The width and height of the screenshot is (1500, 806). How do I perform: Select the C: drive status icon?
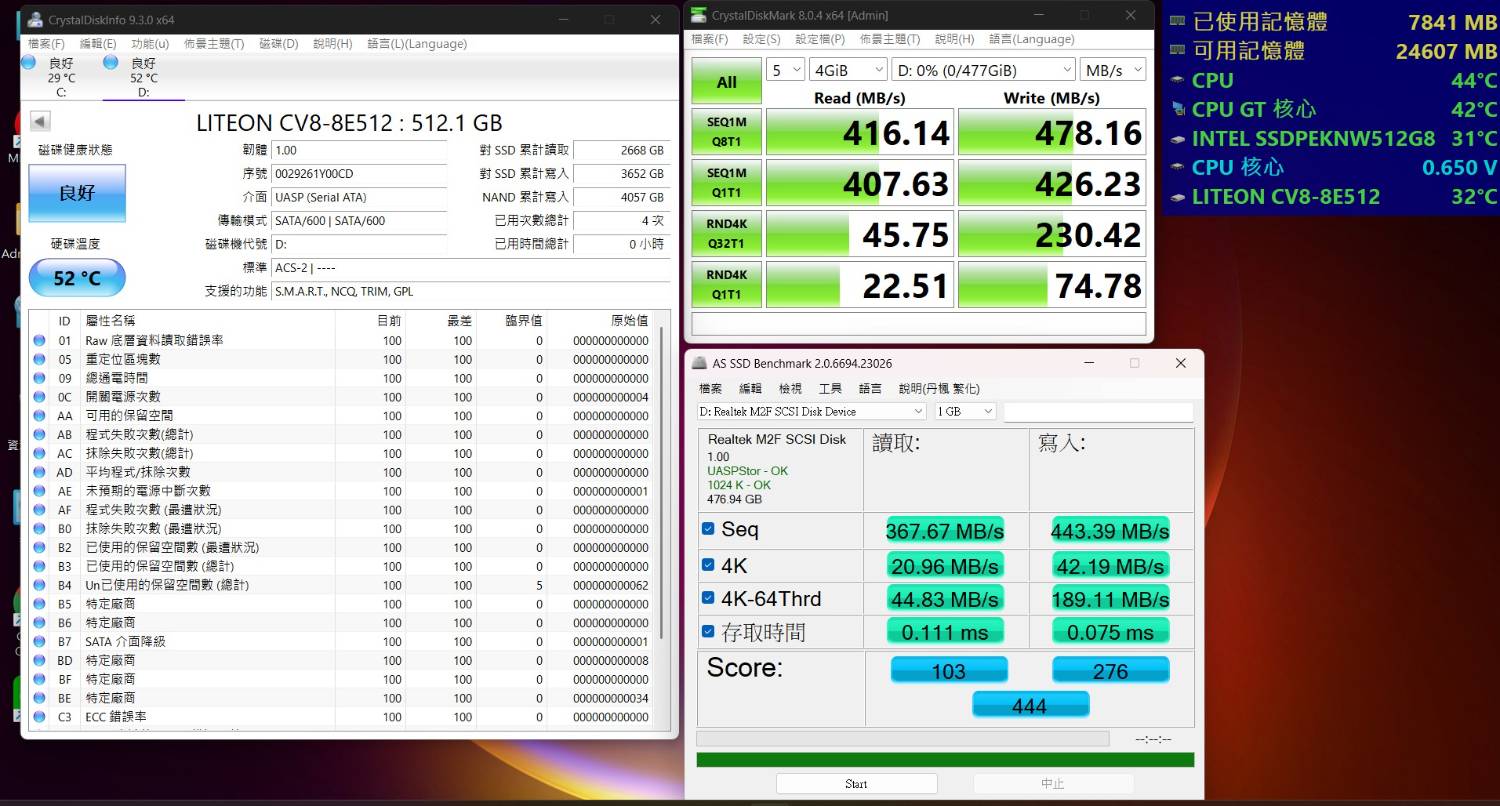30,63
